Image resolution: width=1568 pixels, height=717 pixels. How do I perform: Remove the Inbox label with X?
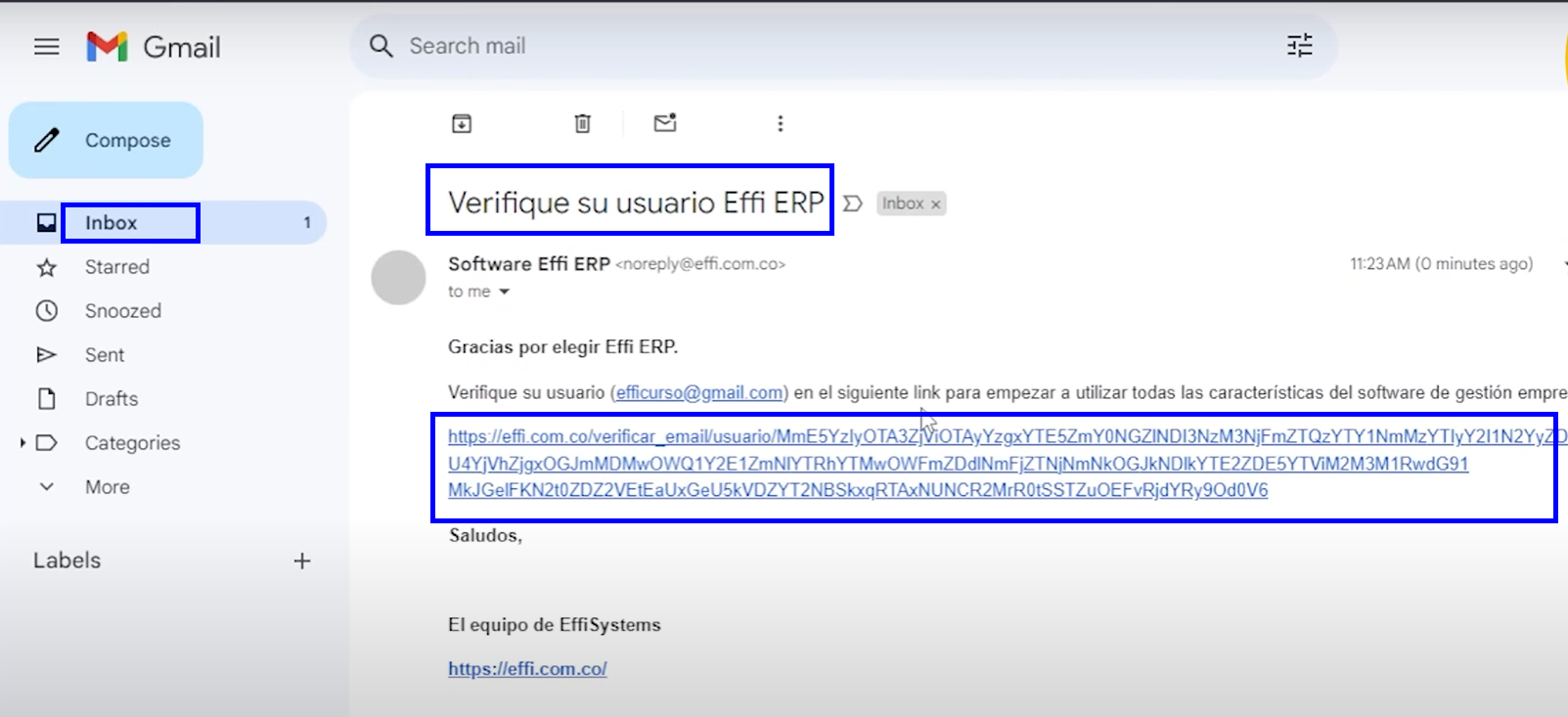(936, 204)
